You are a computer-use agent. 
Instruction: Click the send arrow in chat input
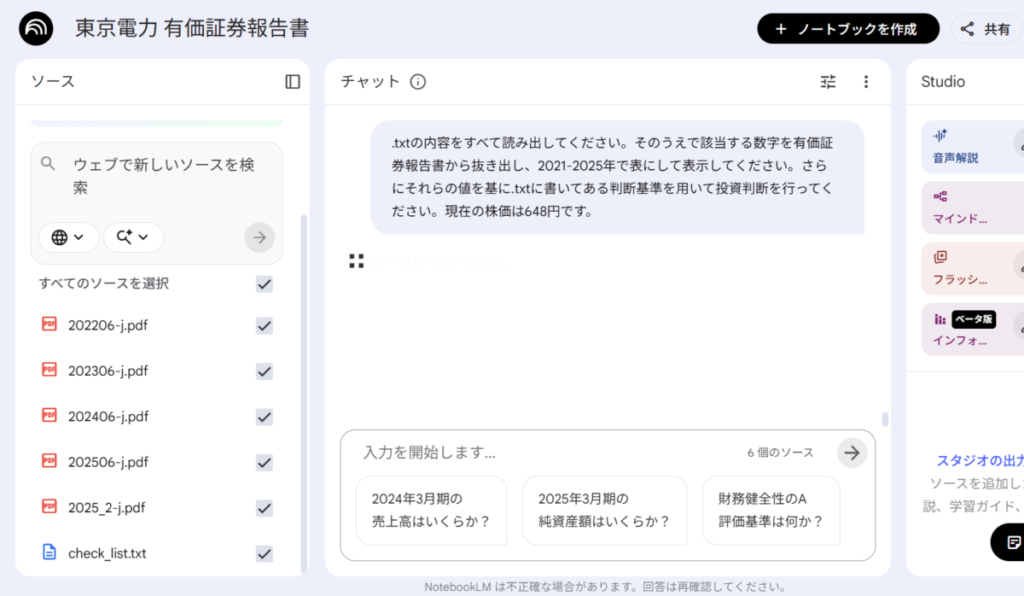click(851, 453)
